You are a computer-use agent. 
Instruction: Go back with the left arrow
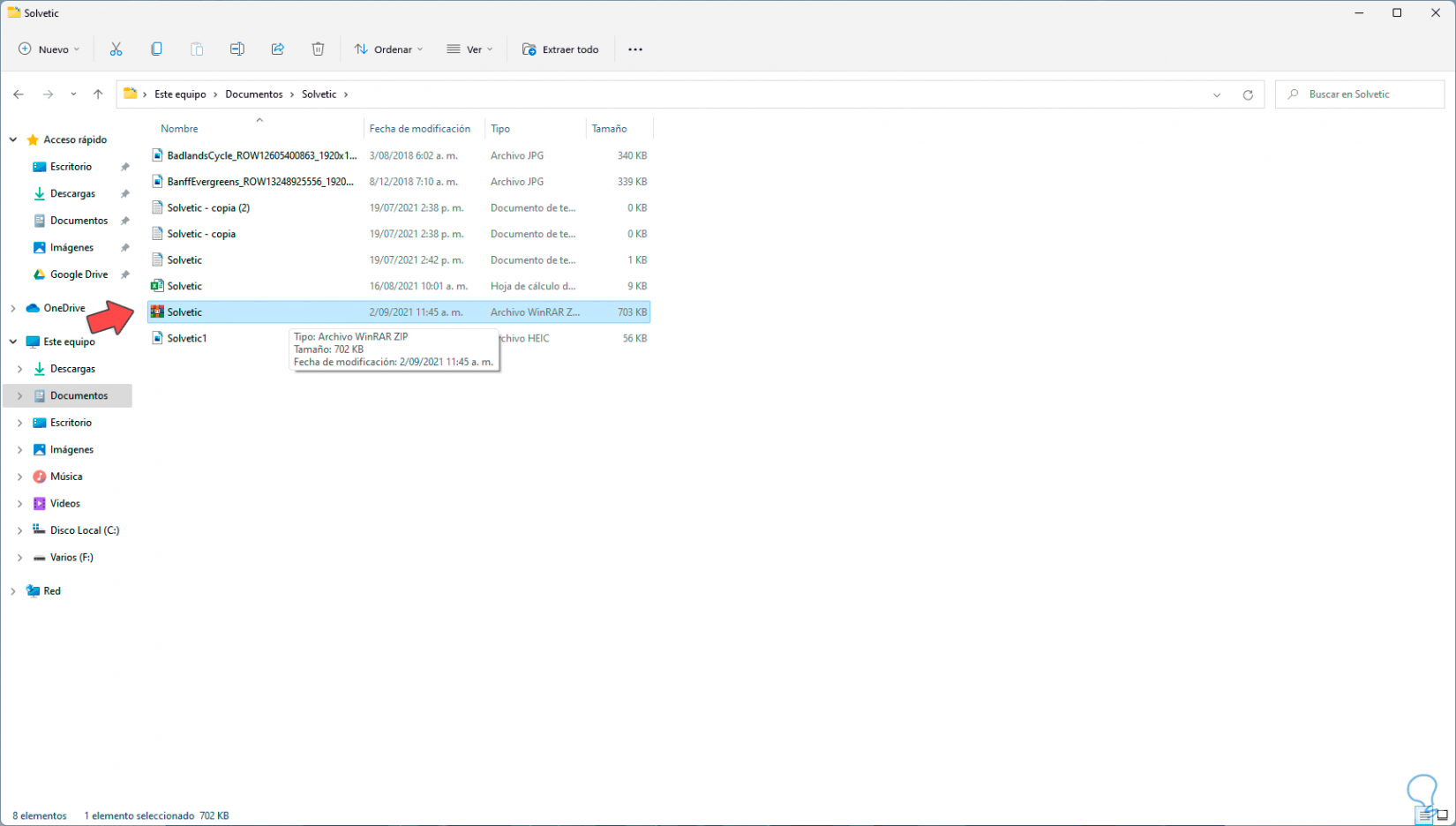tap(19, 94)
